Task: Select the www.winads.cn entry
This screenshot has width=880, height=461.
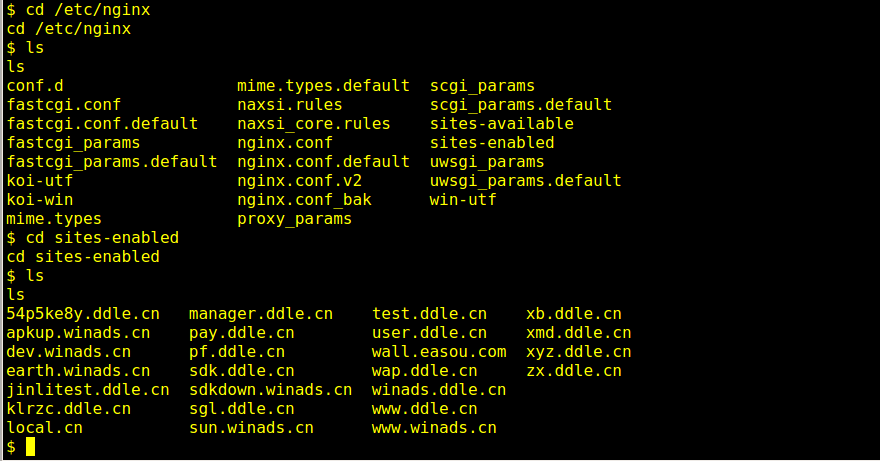Action: [434, 428]
